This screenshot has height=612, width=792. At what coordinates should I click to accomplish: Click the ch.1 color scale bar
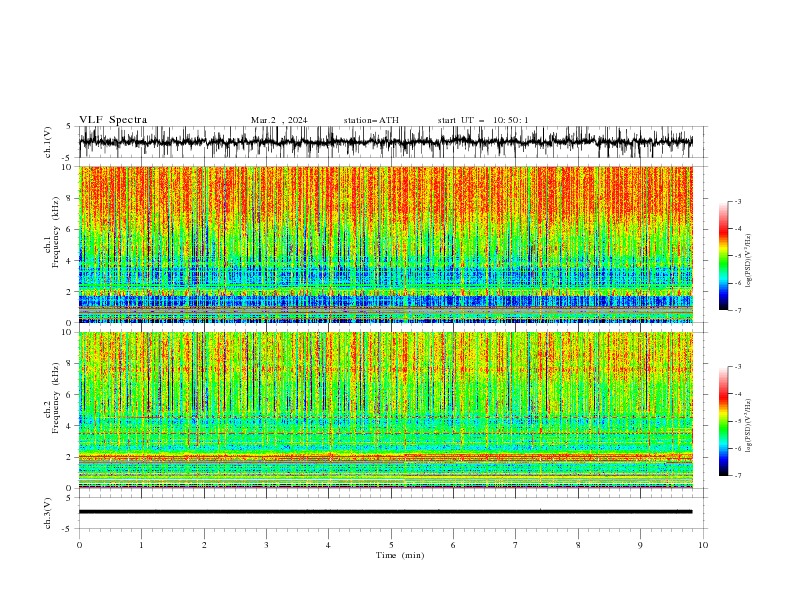(x=723, y=256)
